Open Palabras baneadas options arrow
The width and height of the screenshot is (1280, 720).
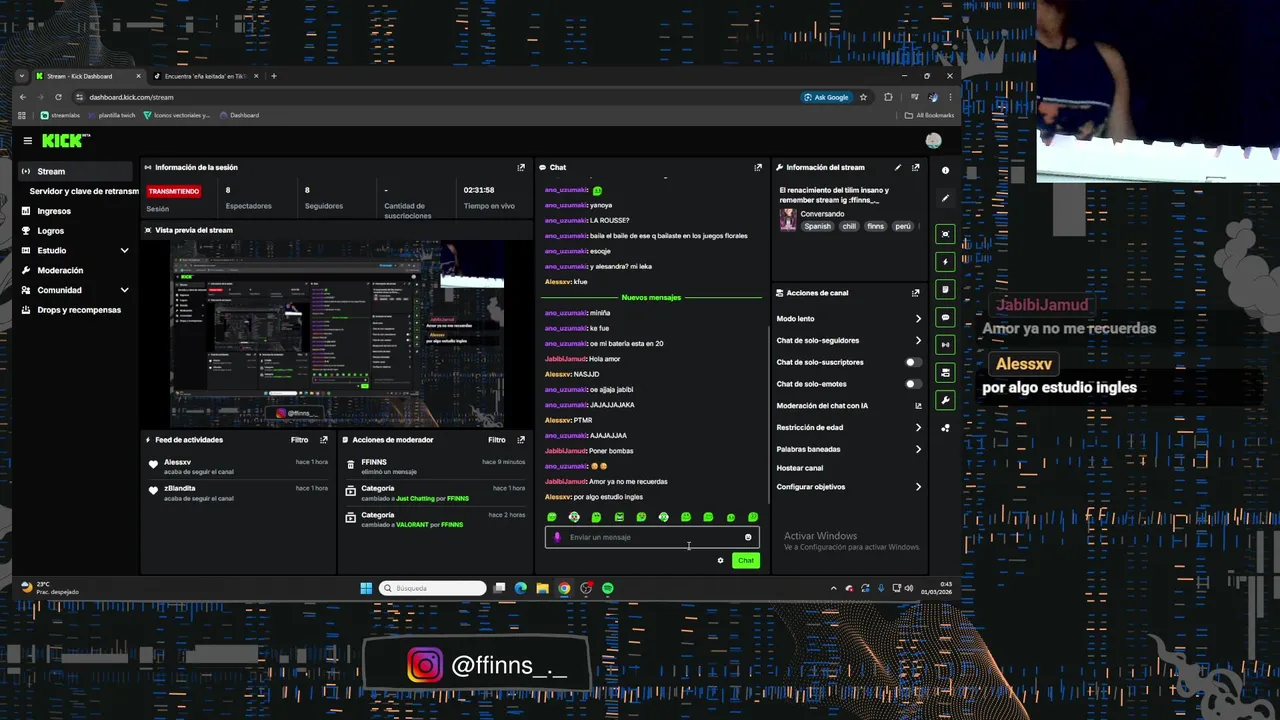pos(918,449)
